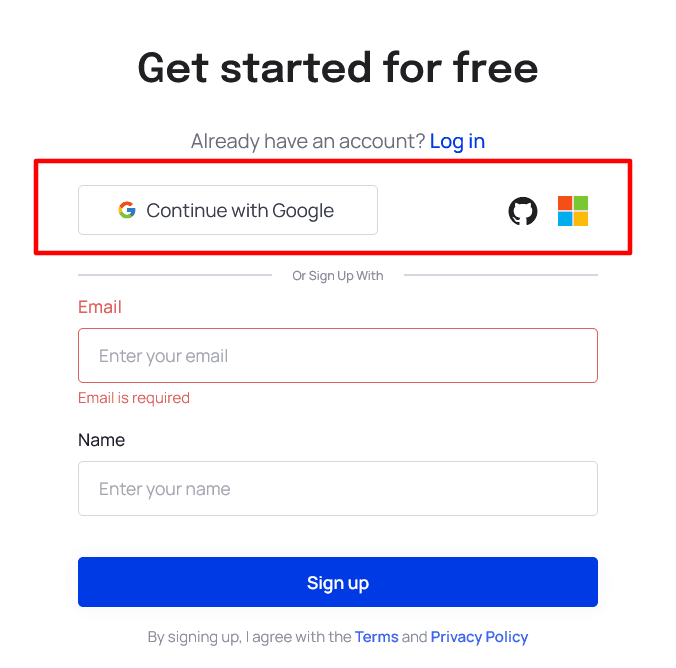Image resolution: width=676 pixels, height=668 pixels.
Task: Click the divider line left of 'Or Sign Up With'
Action: pyautogui.click(x=175, y=275)
